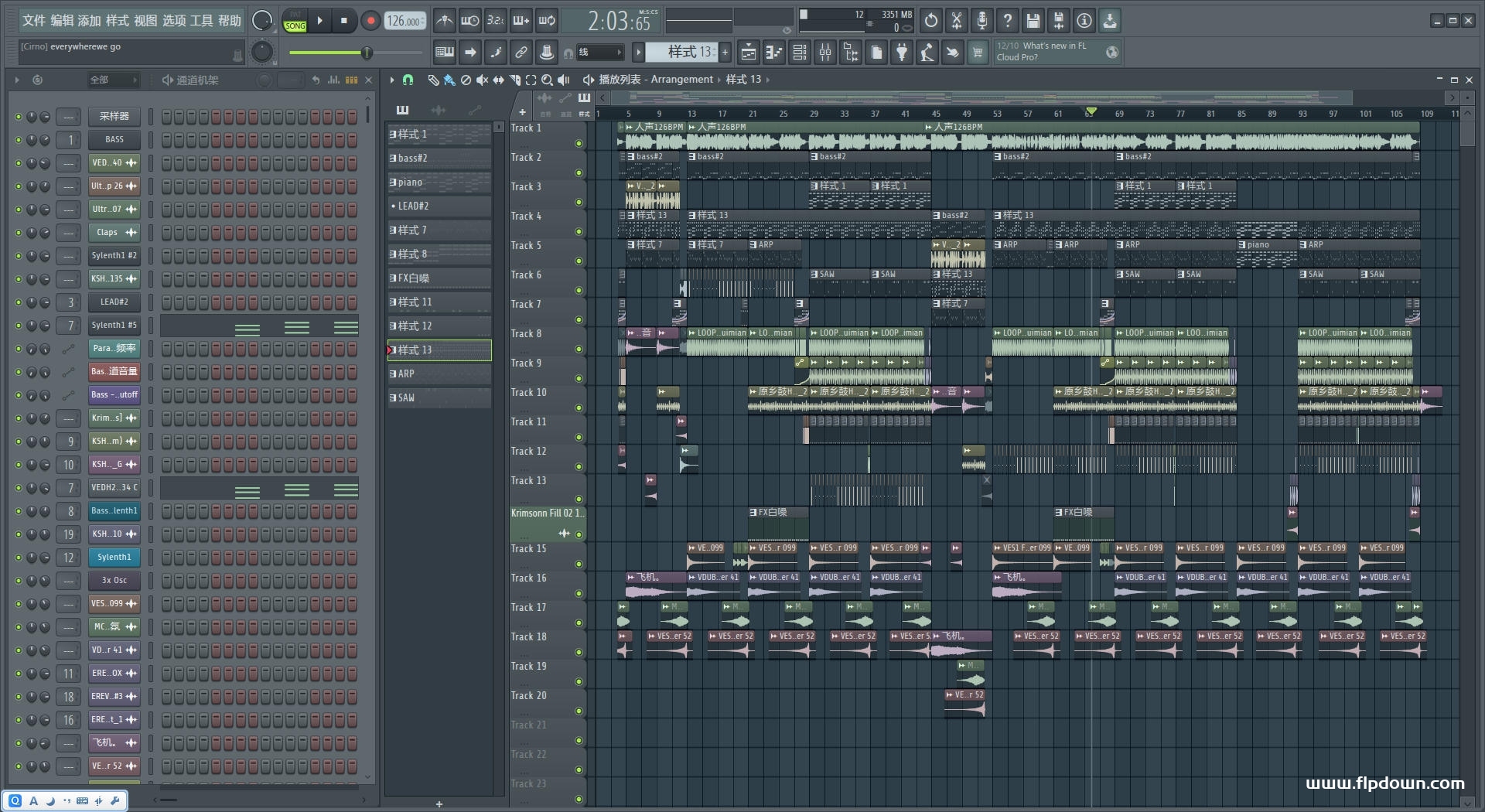Select the paint brush tool in playlist
This screenshot has width=1485, height=812.
tap(449, 80)
